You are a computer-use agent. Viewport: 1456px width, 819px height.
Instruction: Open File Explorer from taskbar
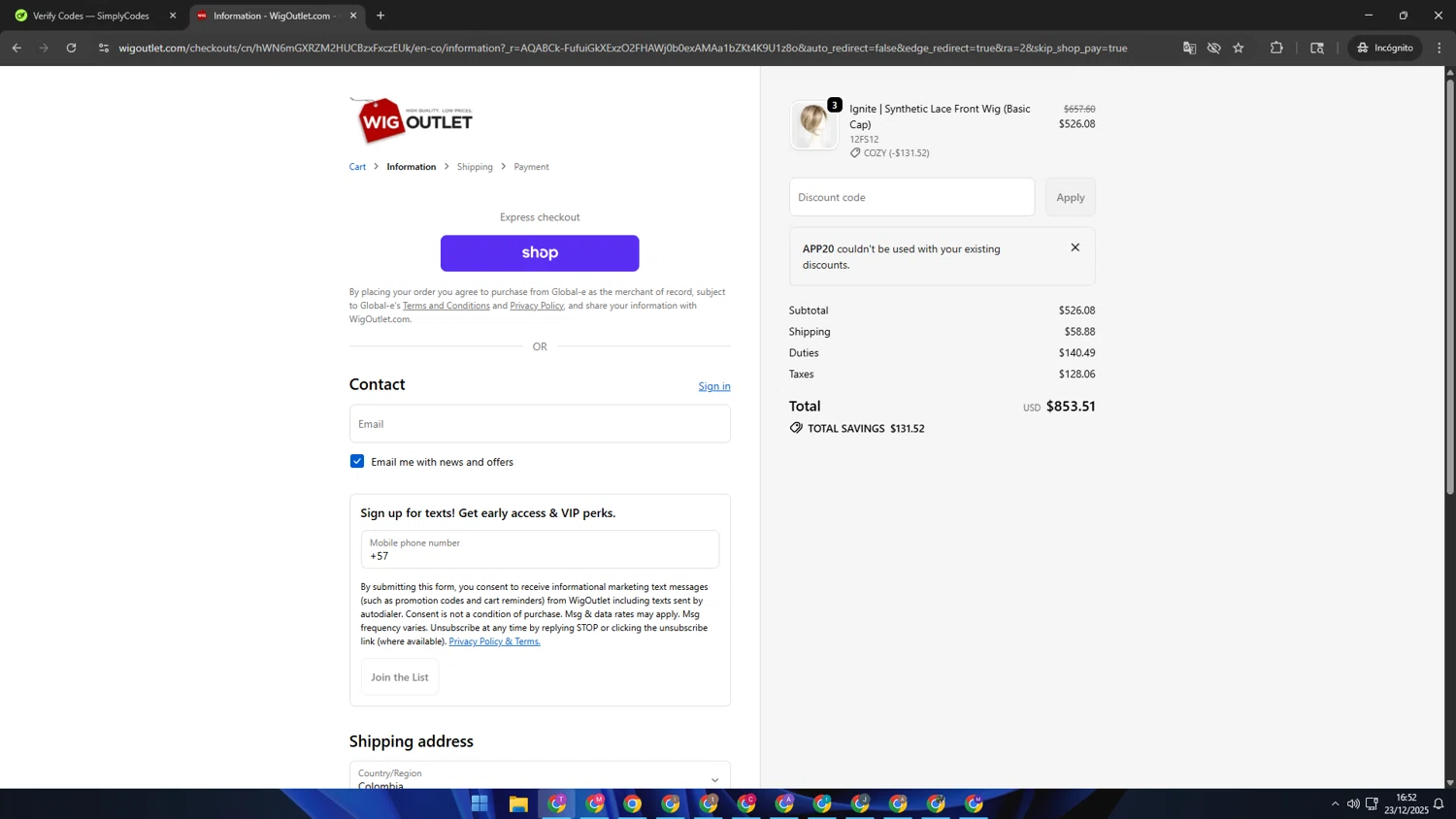[x=518, y=803]
